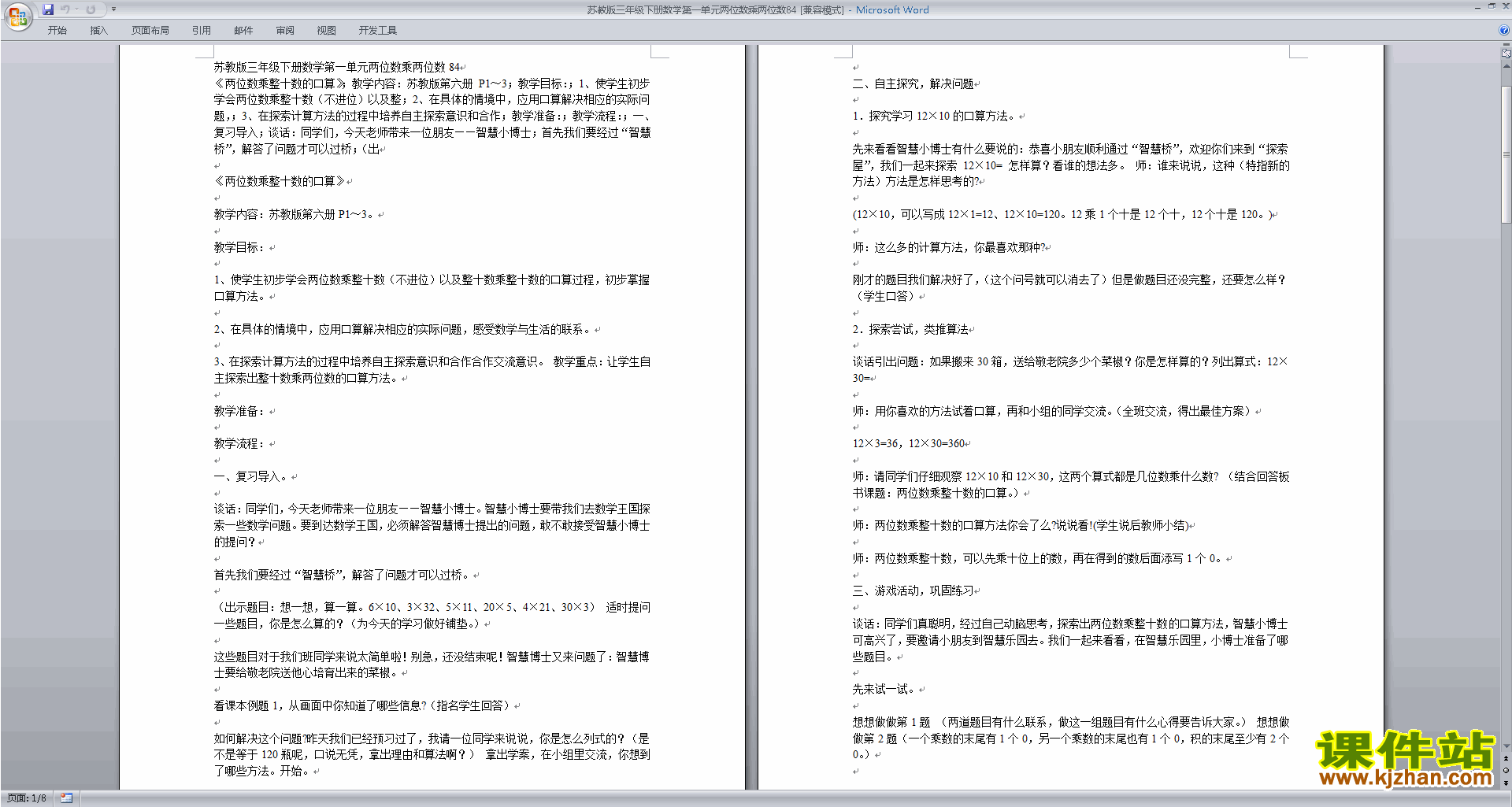1512x807 pixels.
Task: Click the line 1. 探究学习 12×10 的口算方法。
Action: [x=934, y=117]
